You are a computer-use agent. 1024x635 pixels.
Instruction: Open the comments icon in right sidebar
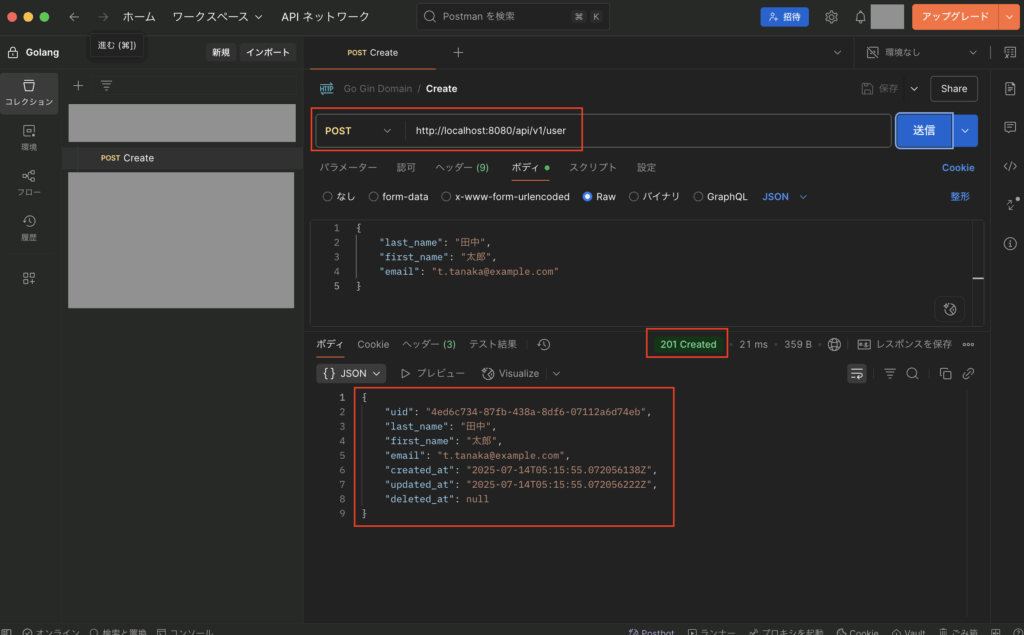coord(1010,127)
